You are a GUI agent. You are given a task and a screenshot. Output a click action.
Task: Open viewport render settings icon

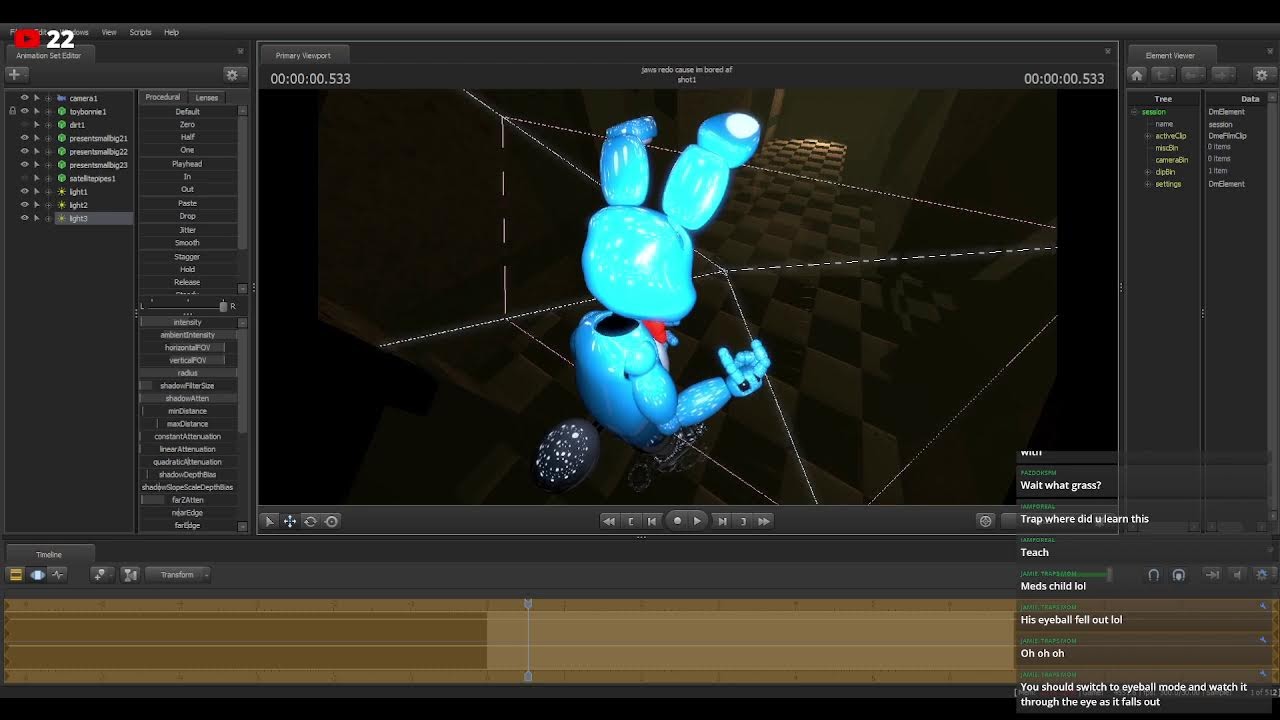986,521
